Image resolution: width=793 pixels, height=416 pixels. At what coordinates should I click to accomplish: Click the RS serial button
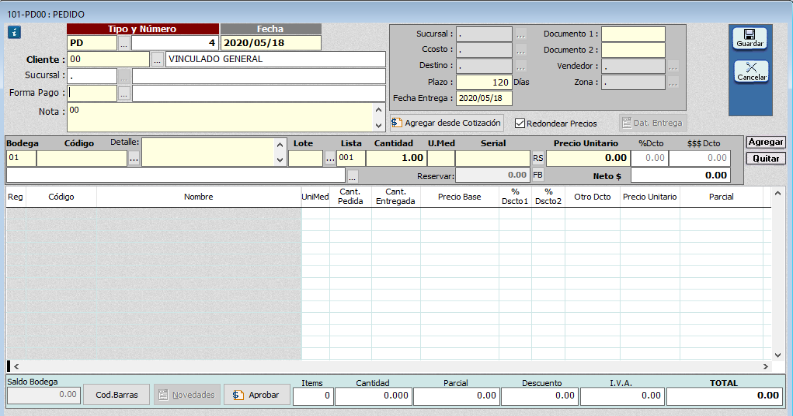pyautogui.click(x=538, y=158)
